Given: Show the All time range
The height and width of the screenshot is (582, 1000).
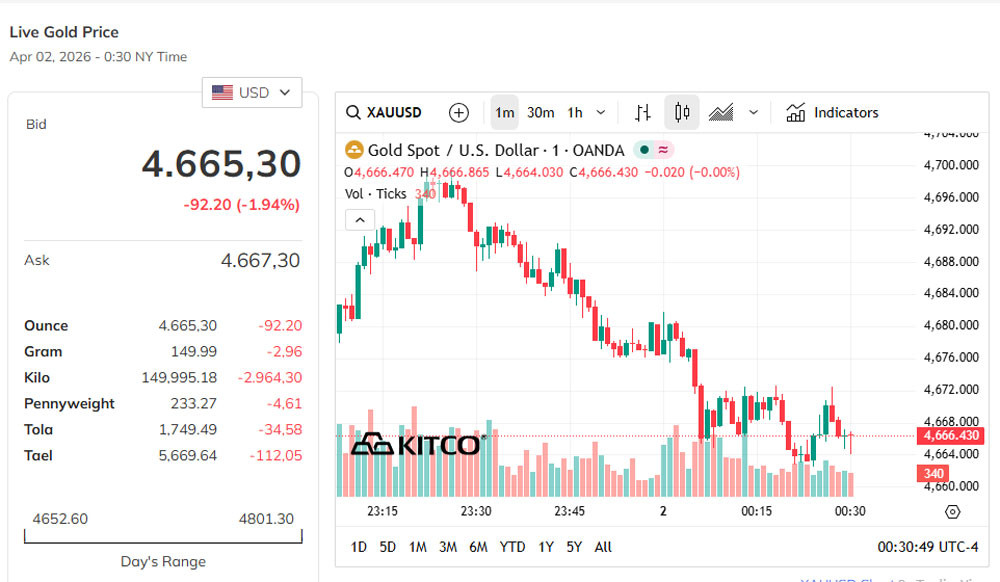Looking at the screenshot, I should (603, 547).
